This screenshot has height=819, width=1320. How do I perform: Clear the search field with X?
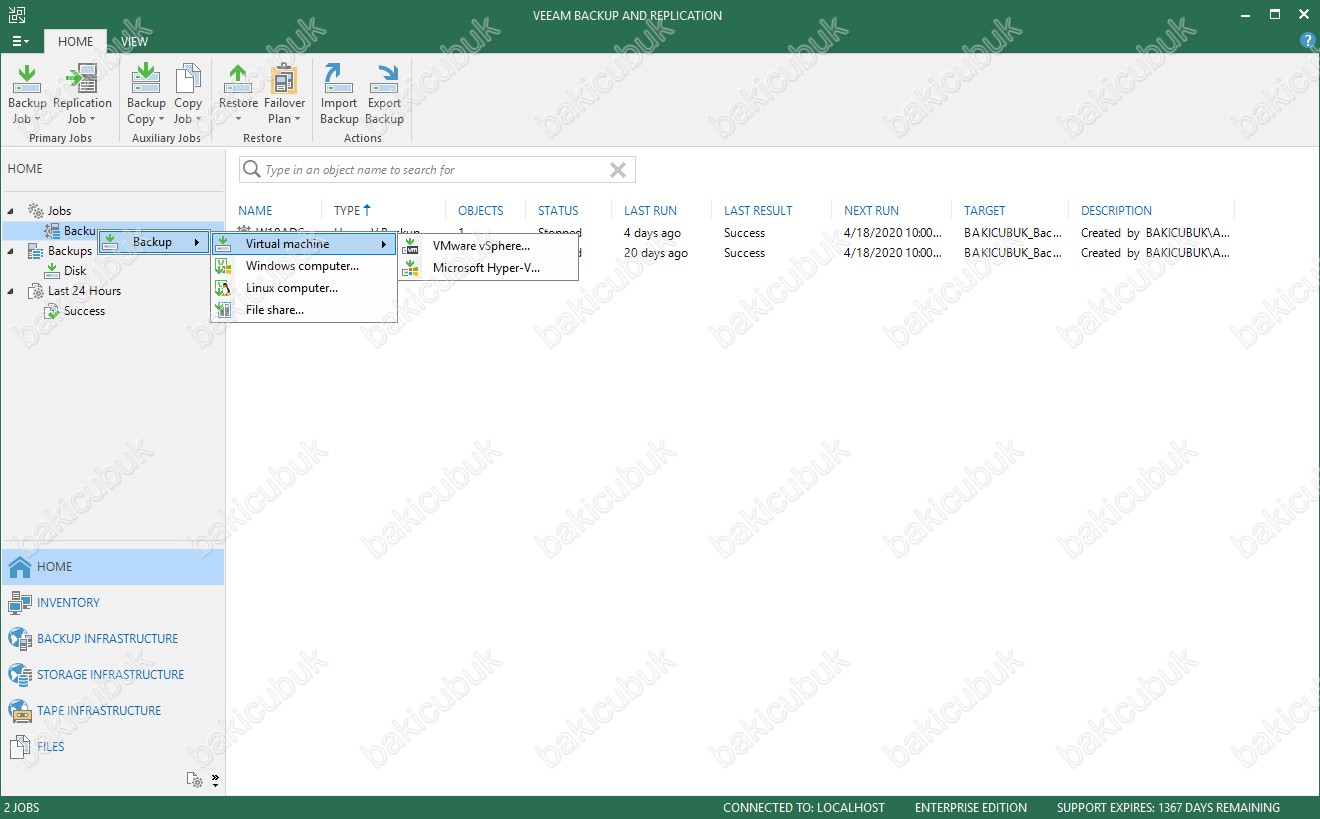[618, 170]
